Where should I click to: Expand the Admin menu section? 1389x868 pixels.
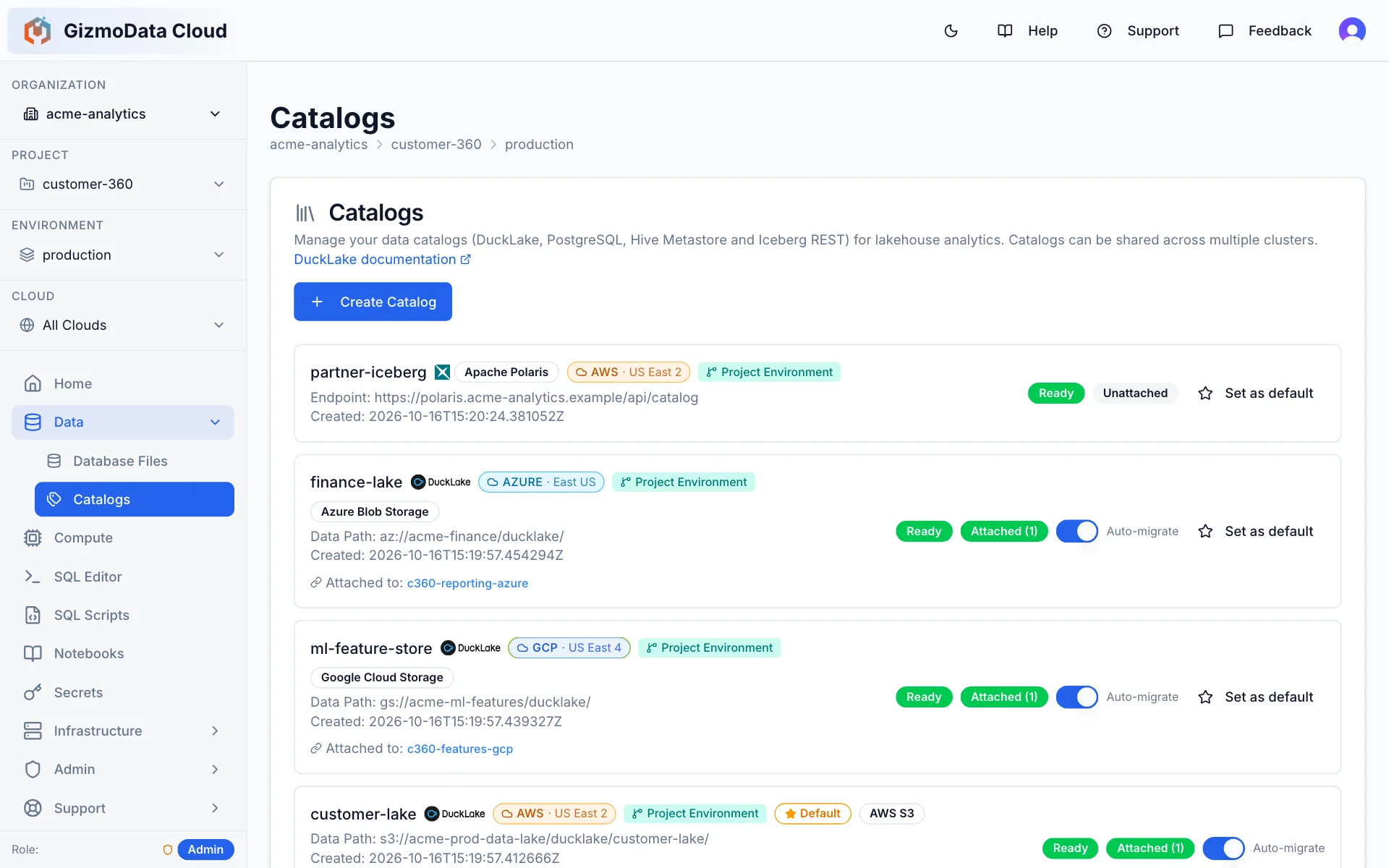pyautogui.click(x=123, y=769)
